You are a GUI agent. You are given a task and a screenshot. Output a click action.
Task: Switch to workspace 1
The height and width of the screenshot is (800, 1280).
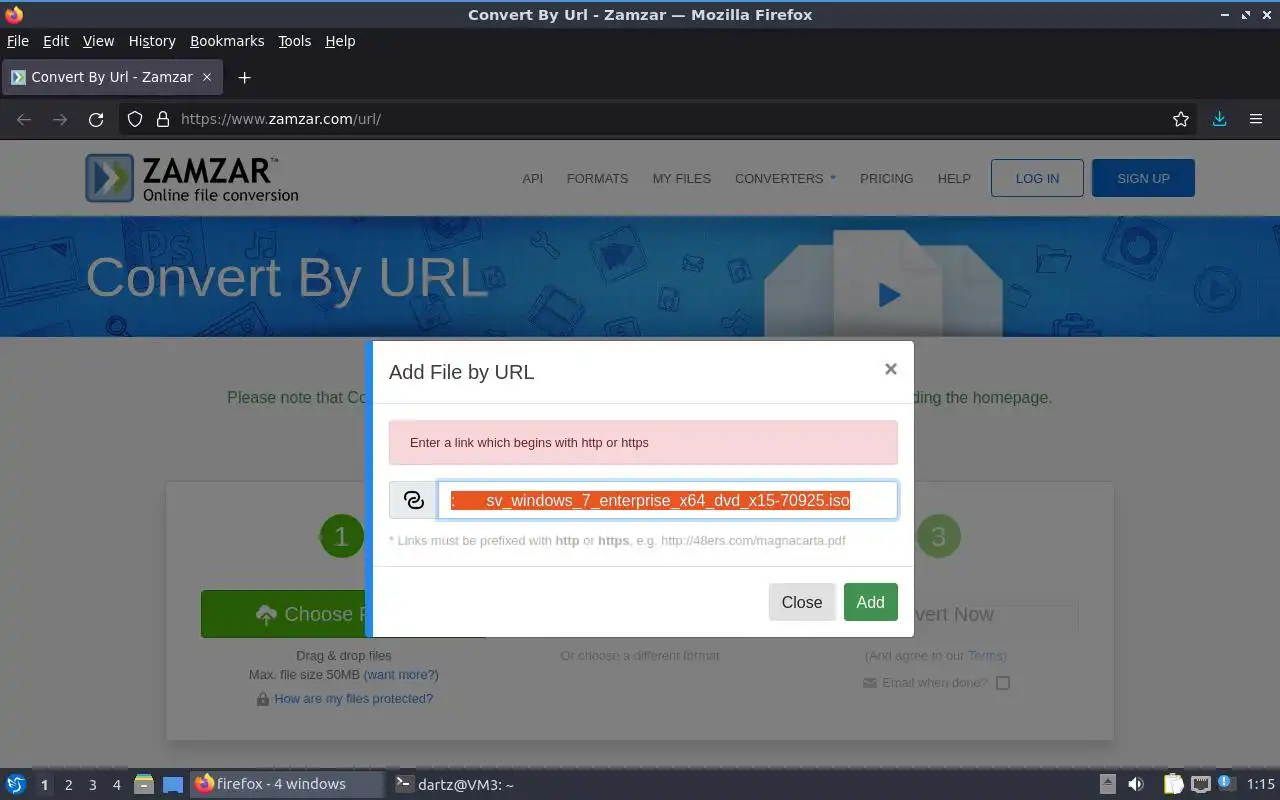coord(44,785)
